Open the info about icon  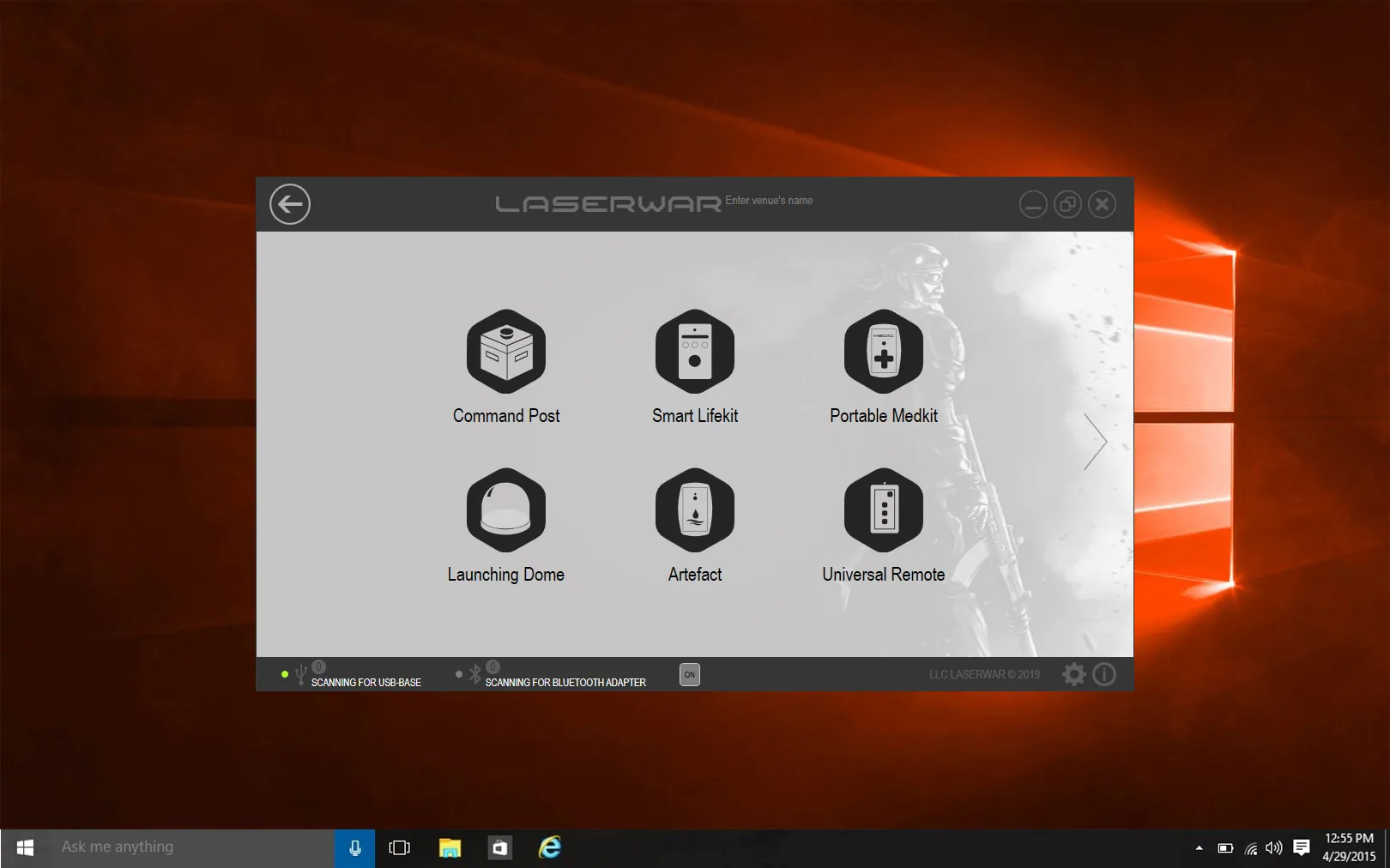pos(1104,674)
